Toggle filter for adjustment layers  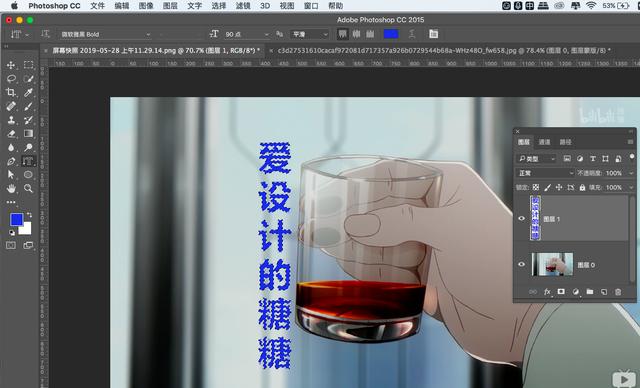(580, 159)
